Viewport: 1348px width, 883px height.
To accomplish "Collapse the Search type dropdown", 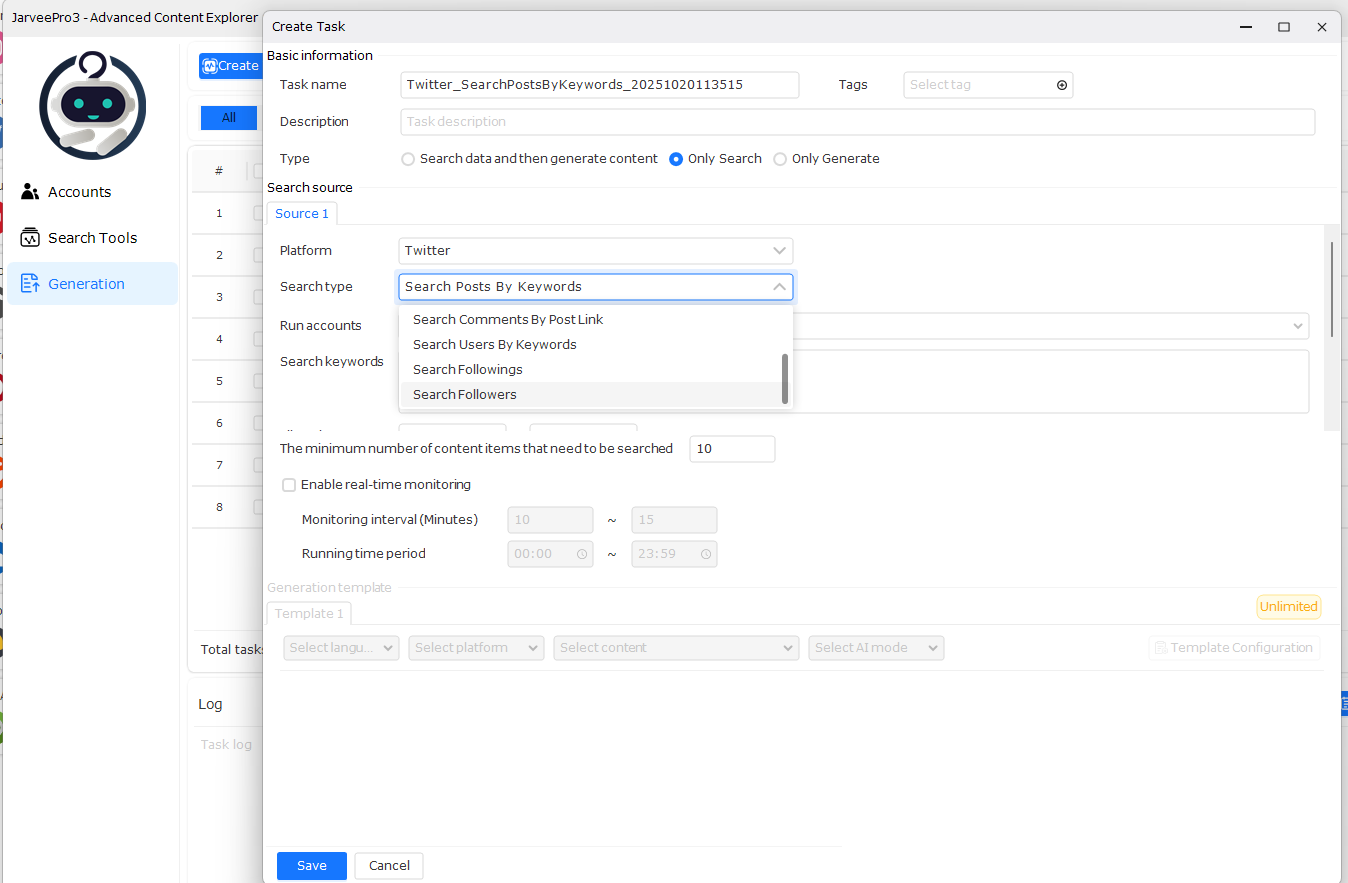I will [779, 287].
